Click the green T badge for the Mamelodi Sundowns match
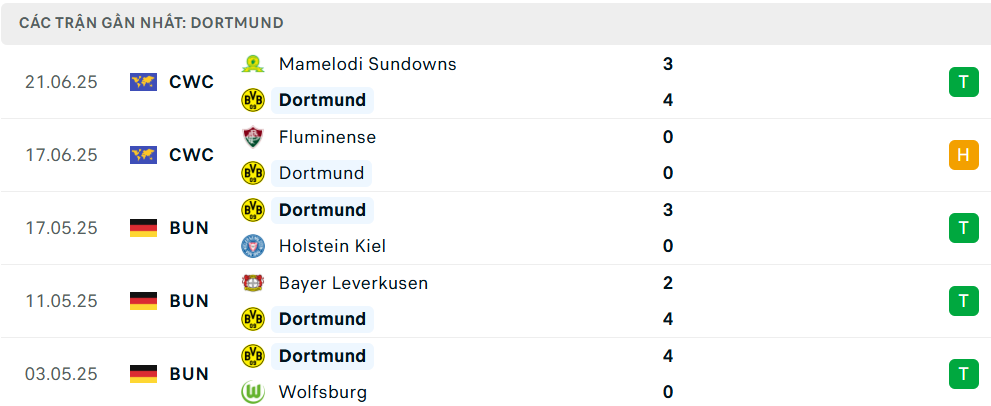Image resolution: width=991 pixels, height=406 pixels. click(x=963, y=82)
